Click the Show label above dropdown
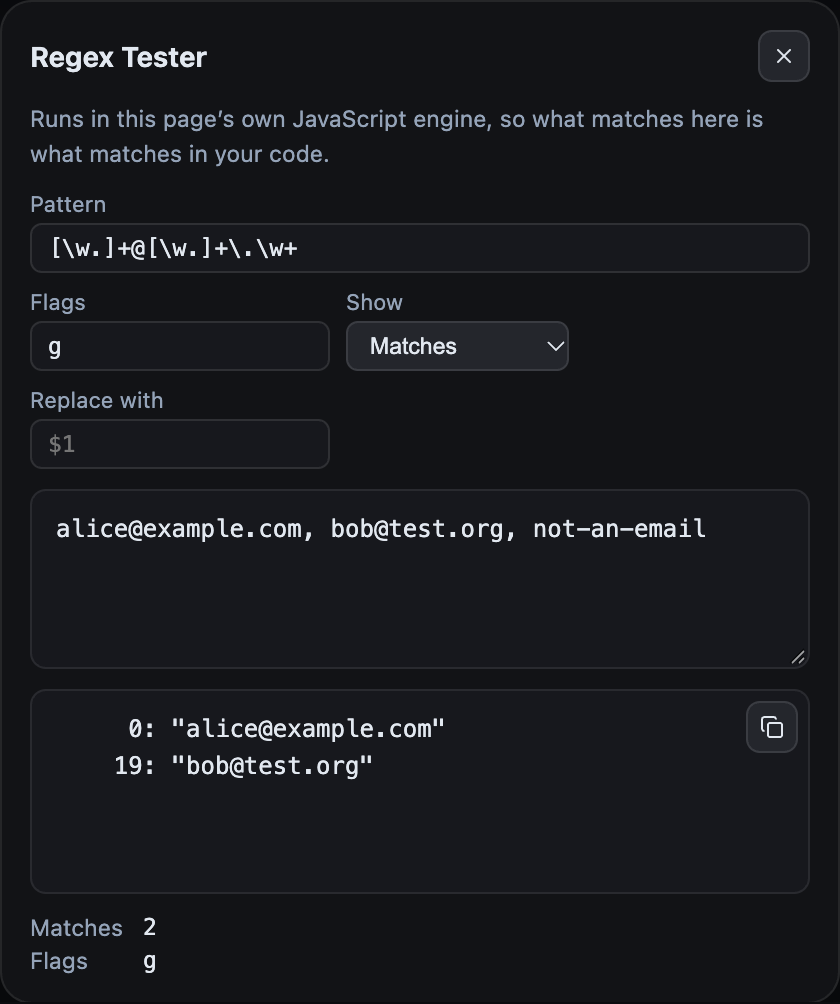 coord(375,302)
